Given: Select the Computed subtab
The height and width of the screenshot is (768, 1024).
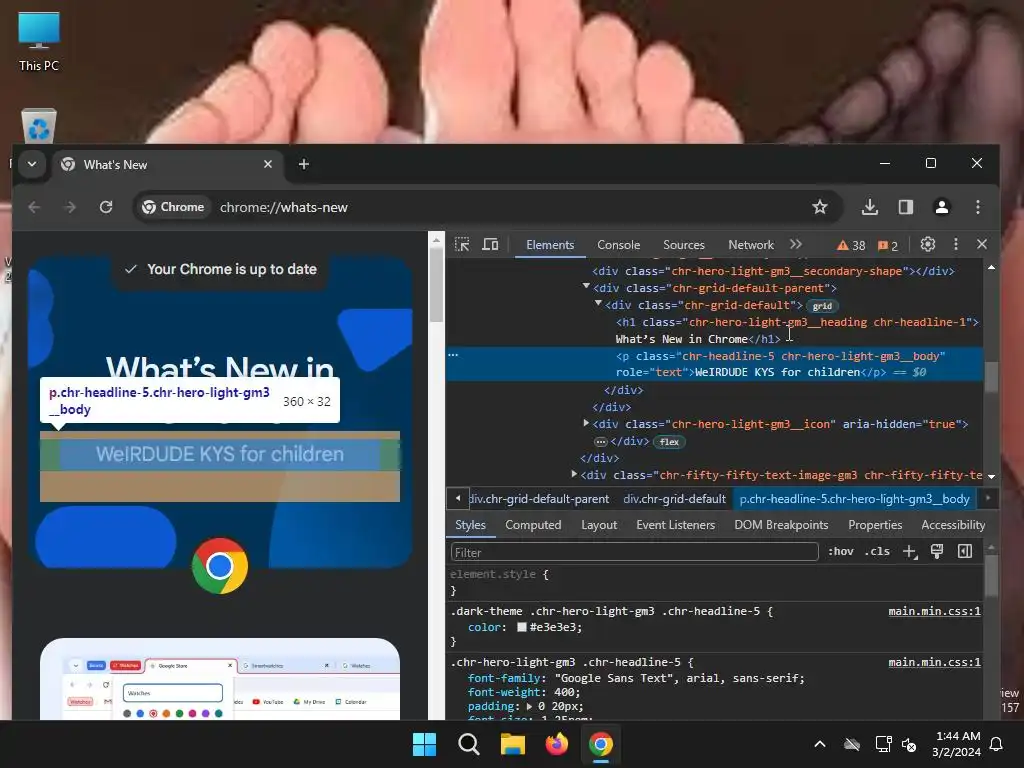Looking at the screenshot, I should tap(533, 525).
